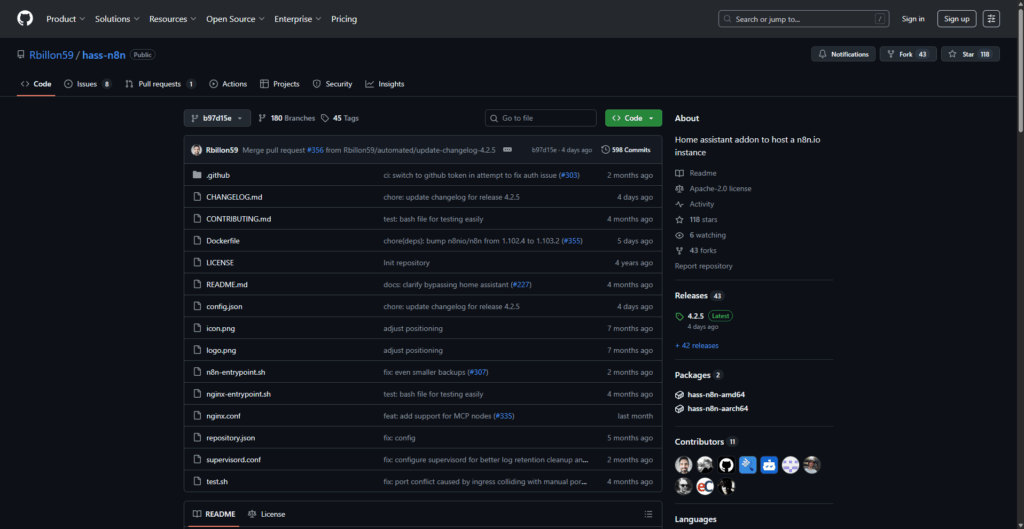The height and width of the screenshot is (529, 1024).
Task: Click the Sign in link
Action: pos(913,19)
